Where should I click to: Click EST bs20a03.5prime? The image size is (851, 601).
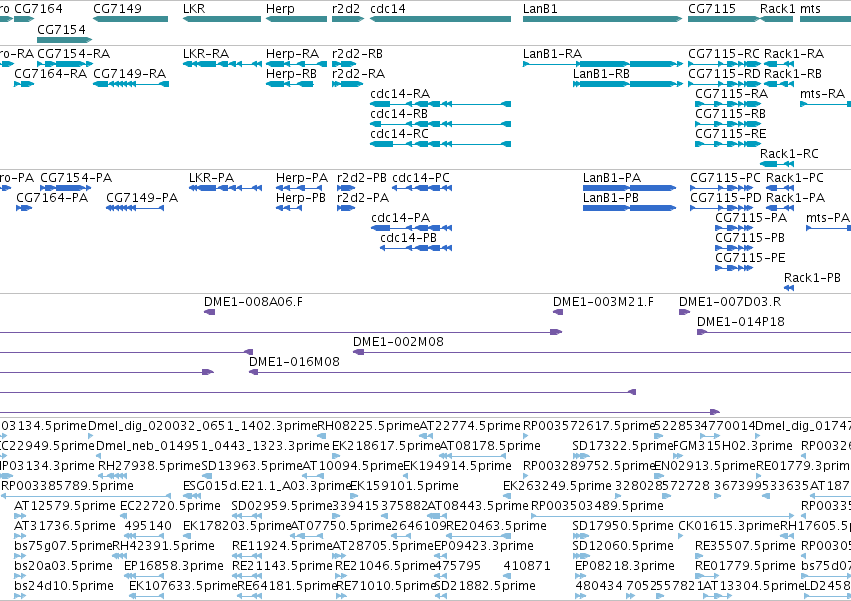(x=20, y=577)
